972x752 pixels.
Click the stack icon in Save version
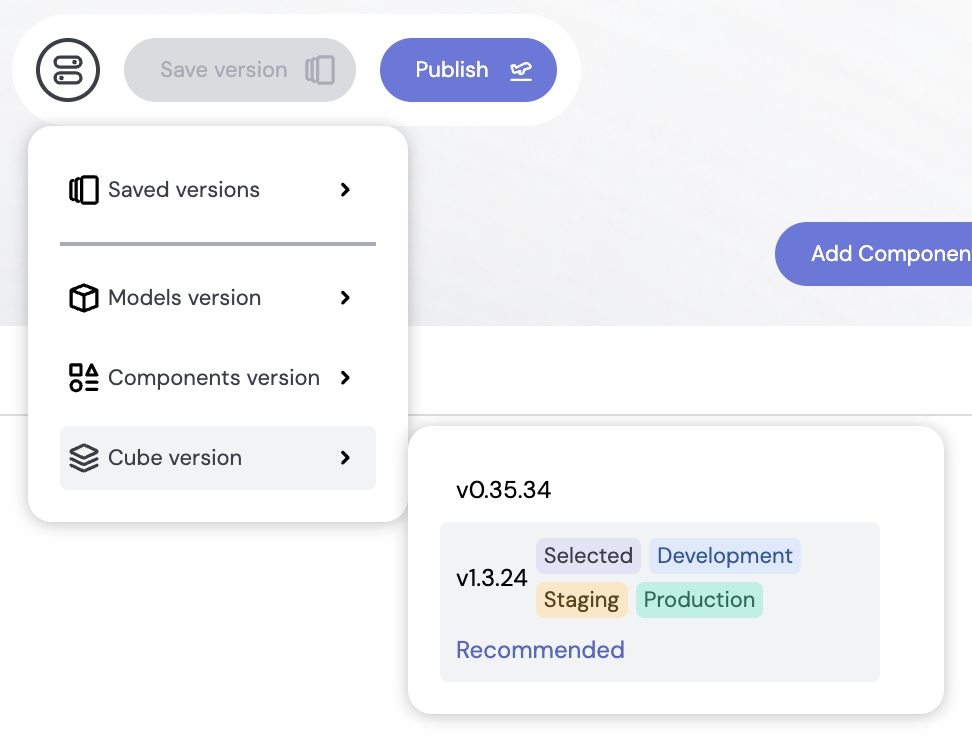(320, 70)
